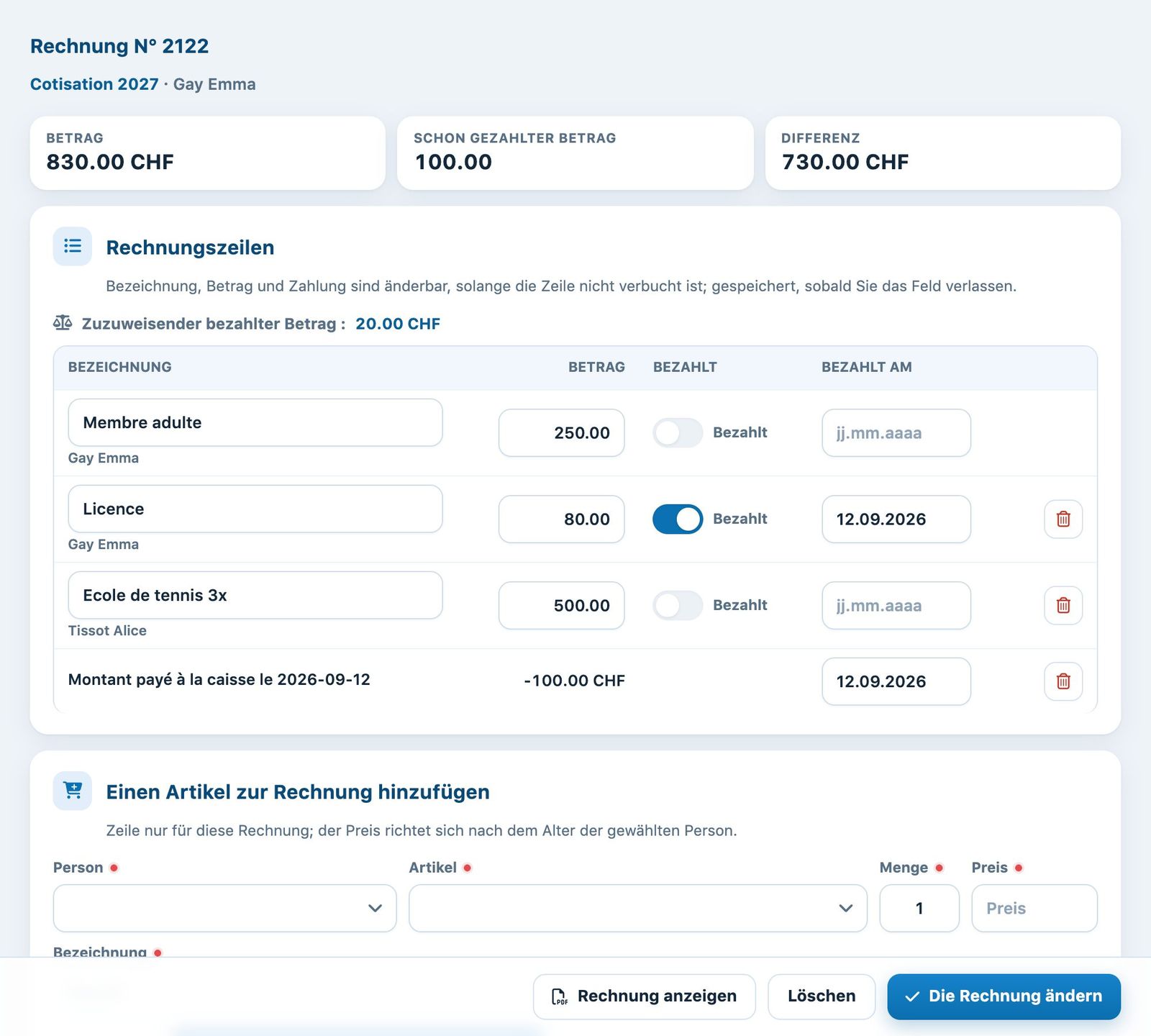This screenshot has height=1036, width=1151.
Task: Click the PDF icon in Rechnung anzeigen
Action: pos(559,996)
